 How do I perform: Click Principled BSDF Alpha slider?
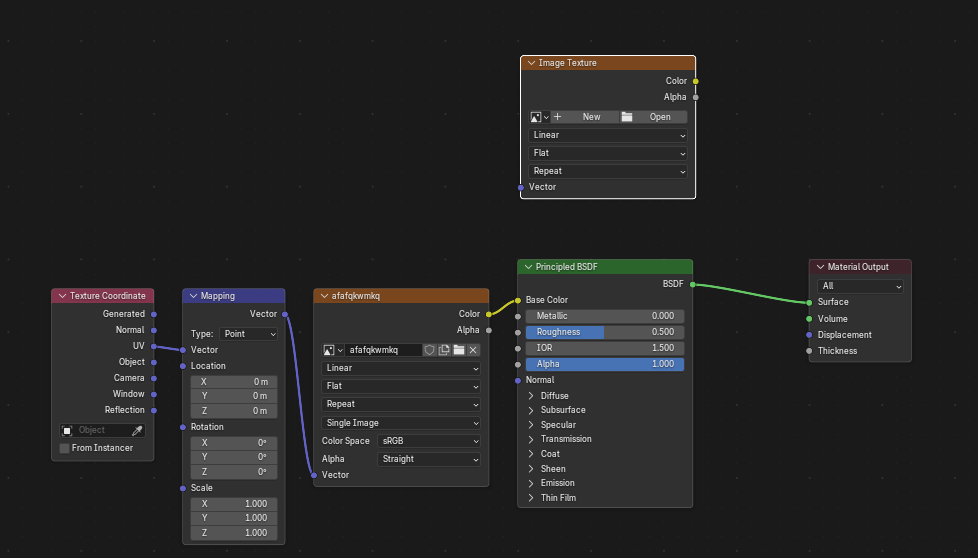(604, 364)
